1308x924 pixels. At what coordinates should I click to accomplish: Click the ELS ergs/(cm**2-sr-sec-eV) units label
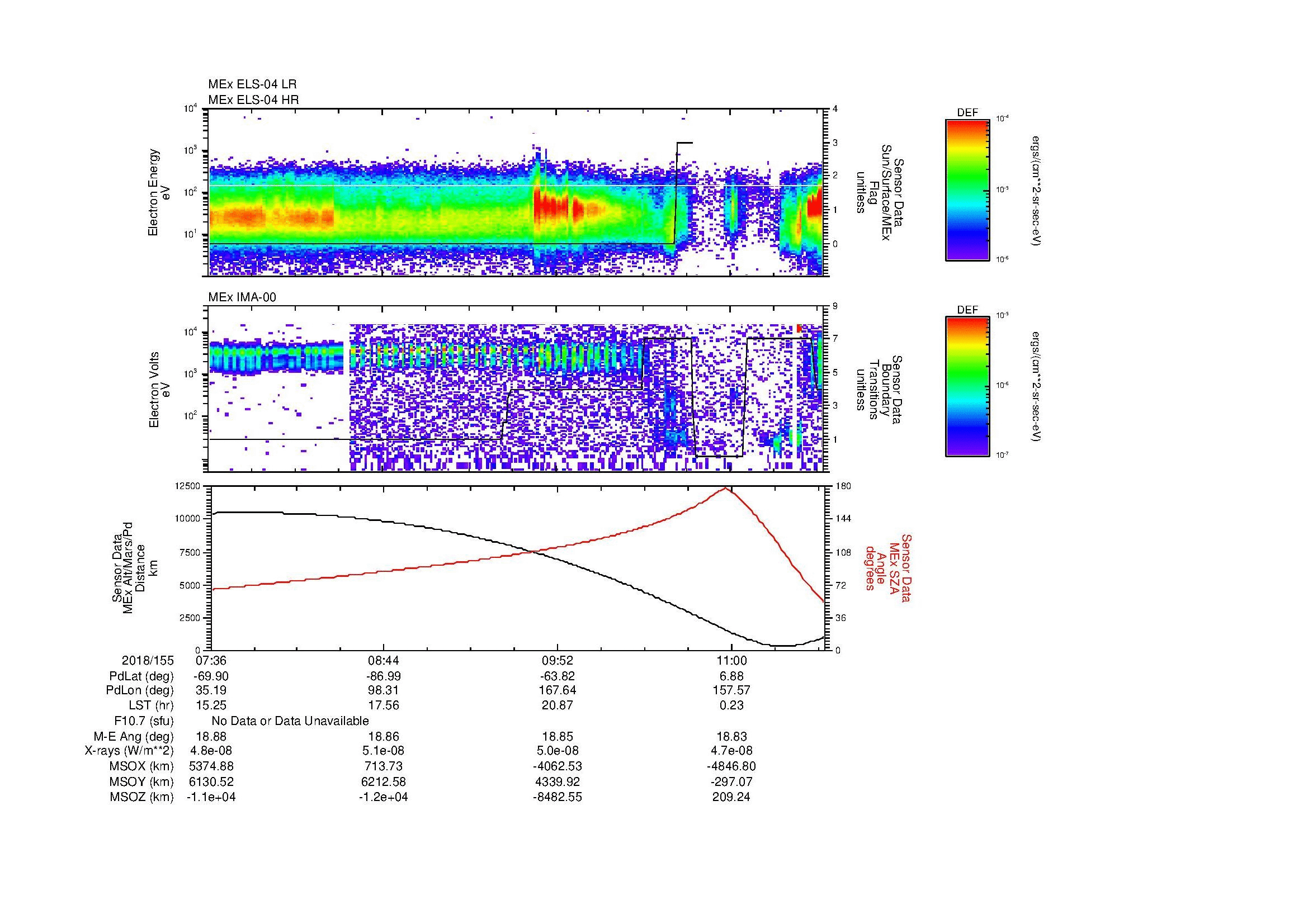point(1036,191)
